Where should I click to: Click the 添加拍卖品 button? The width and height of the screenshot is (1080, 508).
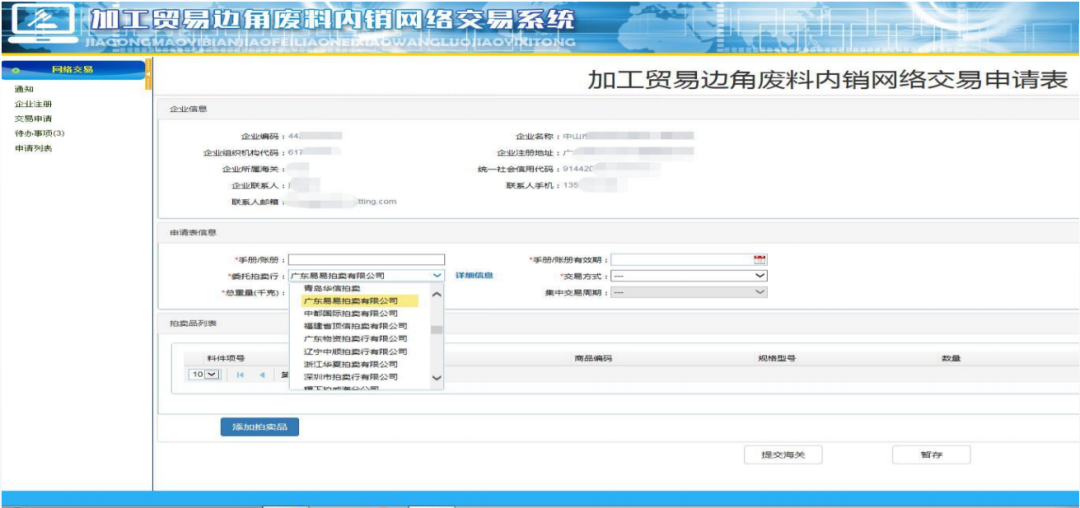(x=260, y=427)
